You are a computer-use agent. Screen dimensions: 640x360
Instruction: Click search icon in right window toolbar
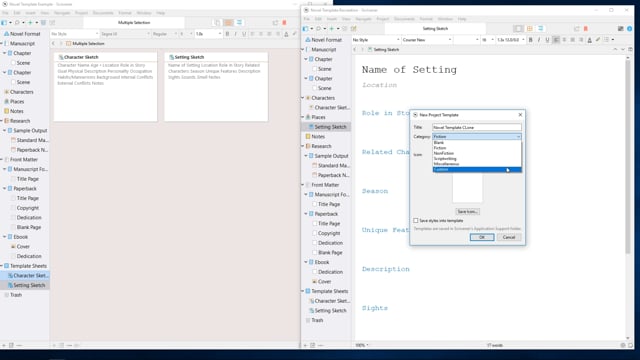(x=318, y=29)
